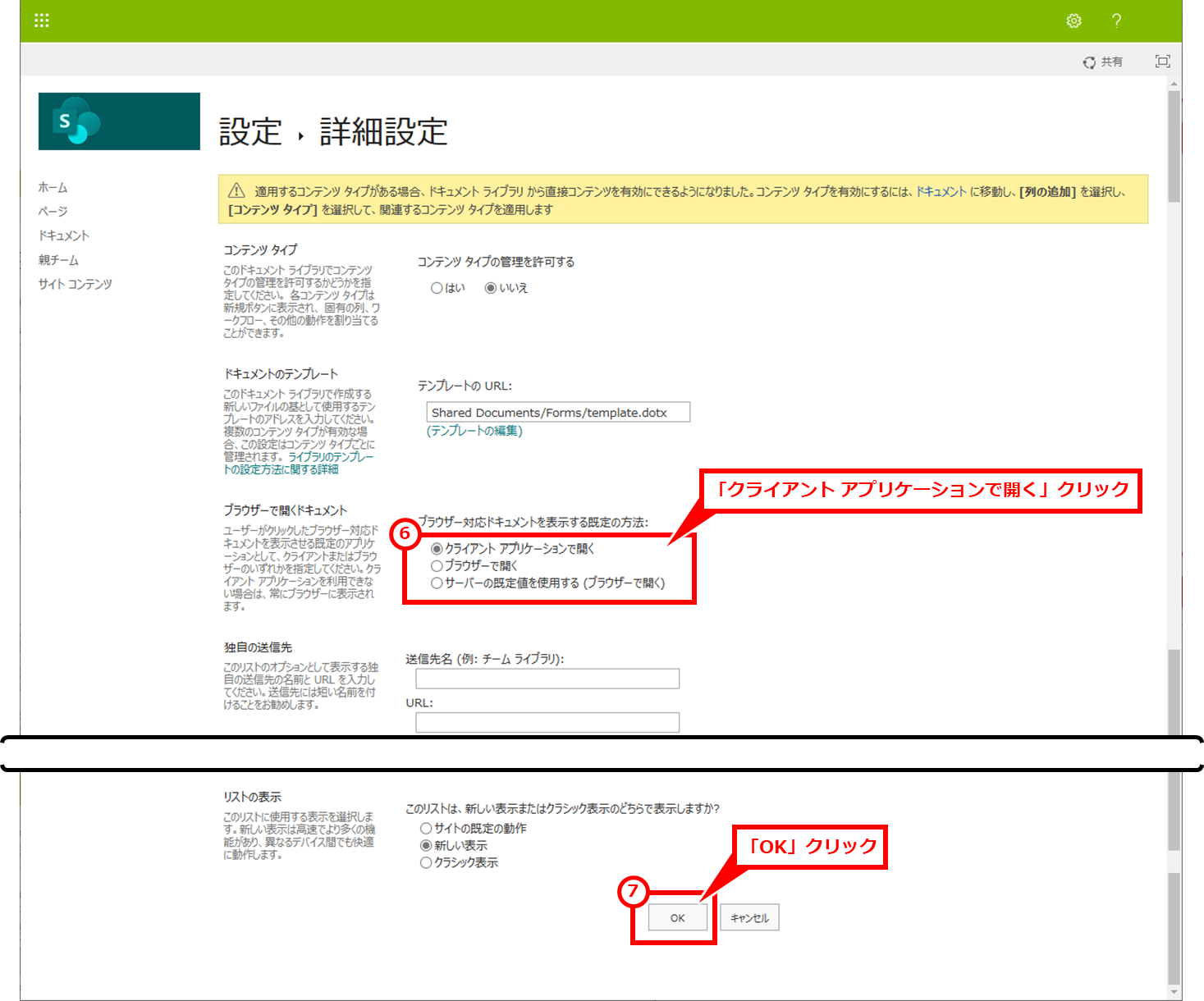Screen dimensions: 1204x1001
Task: Click the キャンセル button
Action: [749, 917]
